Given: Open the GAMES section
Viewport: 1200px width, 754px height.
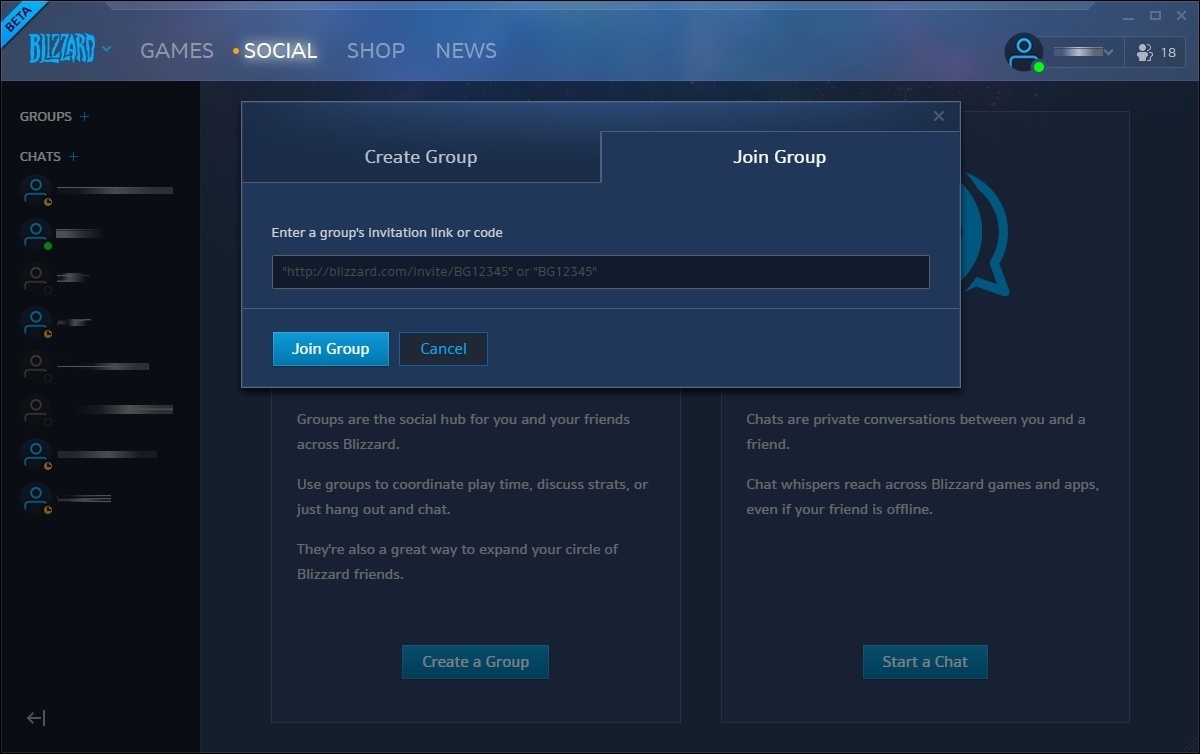Looking at the screenshot, I should click(177, 51).
